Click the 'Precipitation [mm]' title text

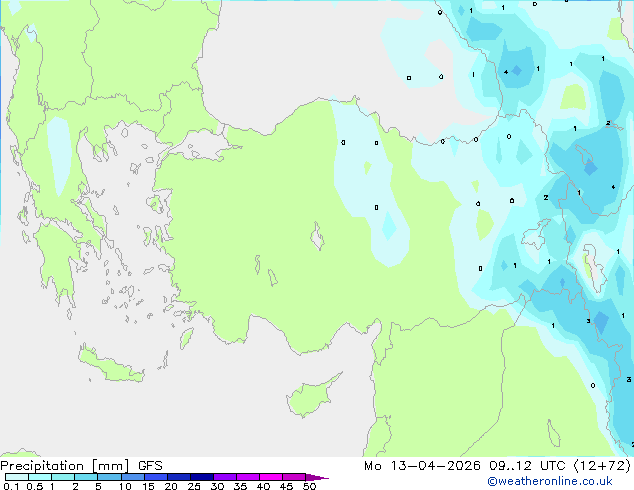tap(65, 466)
